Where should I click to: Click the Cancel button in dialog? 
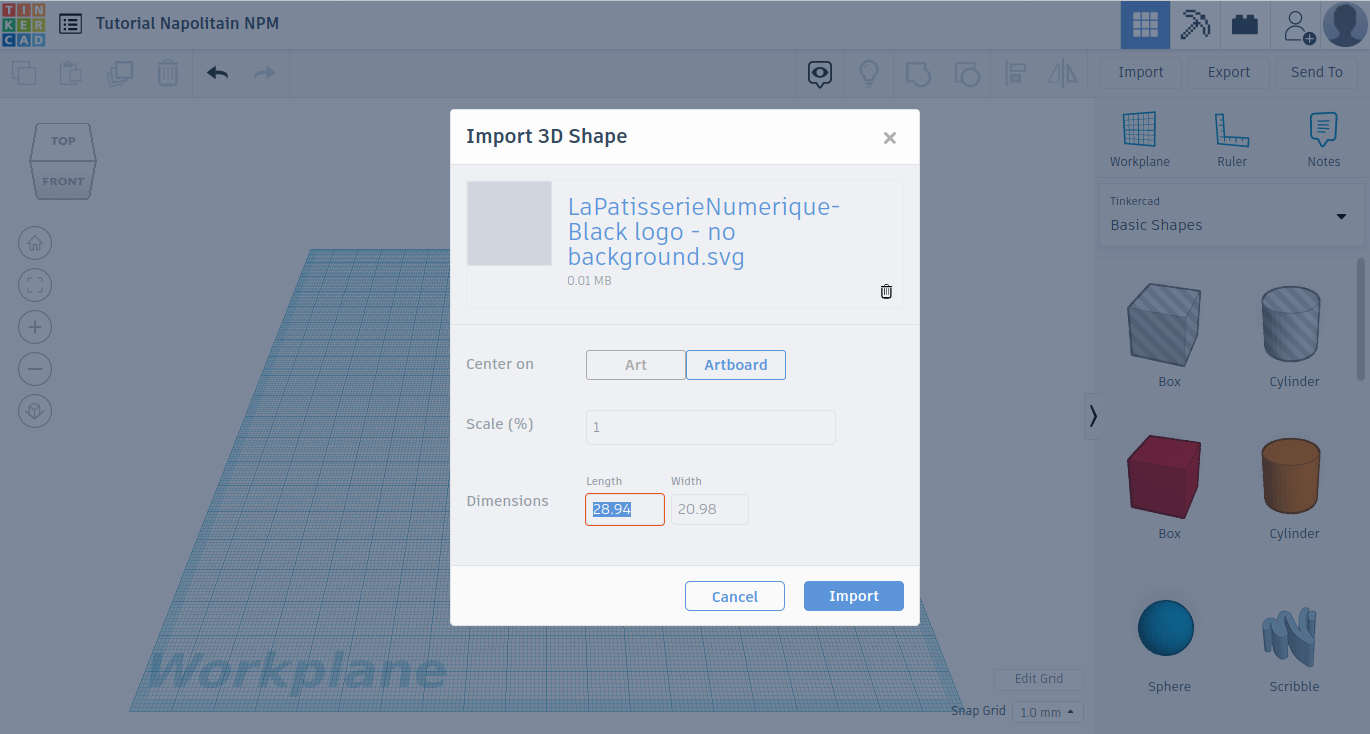pyautogui.click(x=735, y=596)
